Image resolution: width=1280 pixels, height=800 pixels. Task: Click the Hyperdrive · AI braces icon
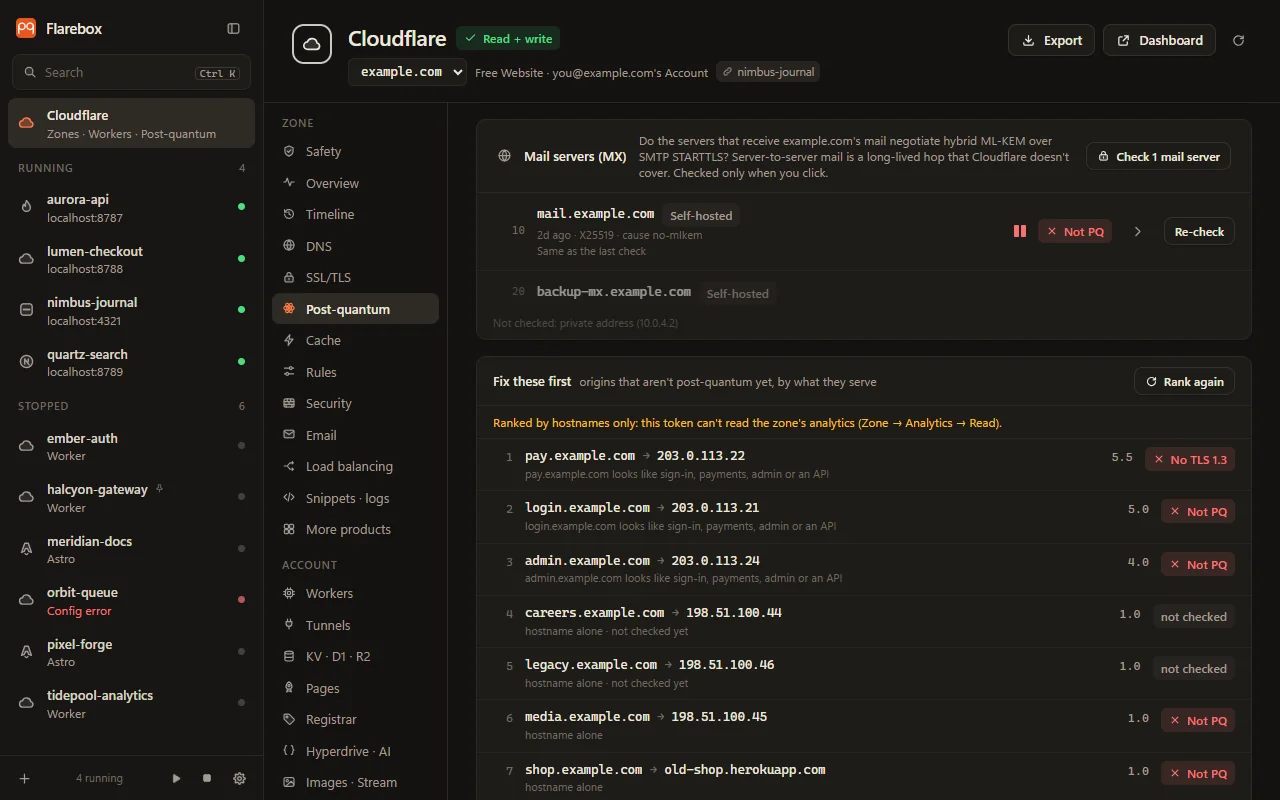pyautogui.click(x=289, y=751)
